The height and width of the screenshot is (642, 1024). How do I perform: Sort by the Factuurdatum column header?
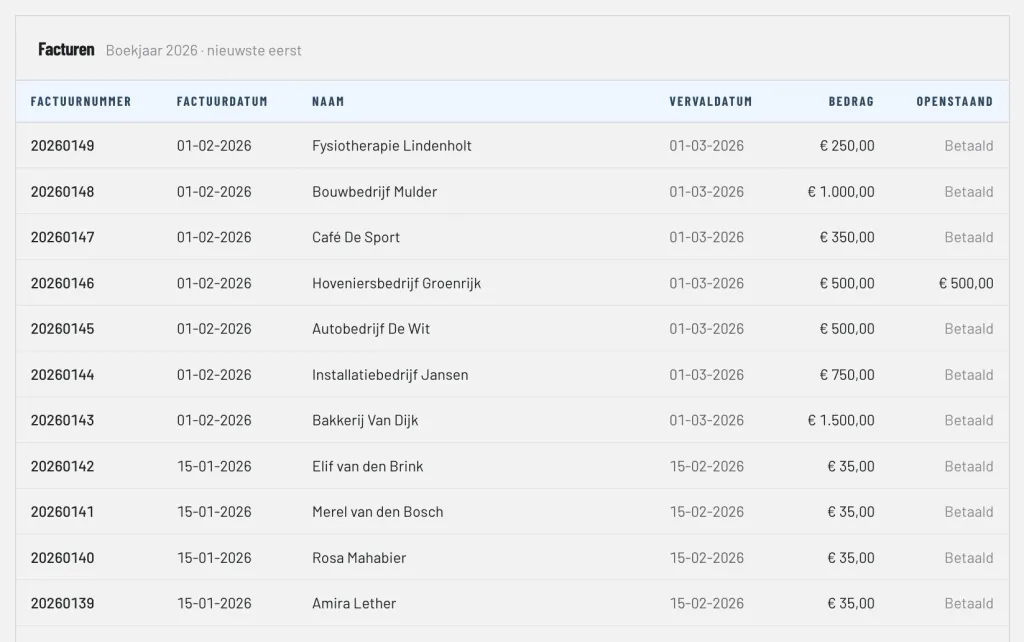(x=222, y=101)
